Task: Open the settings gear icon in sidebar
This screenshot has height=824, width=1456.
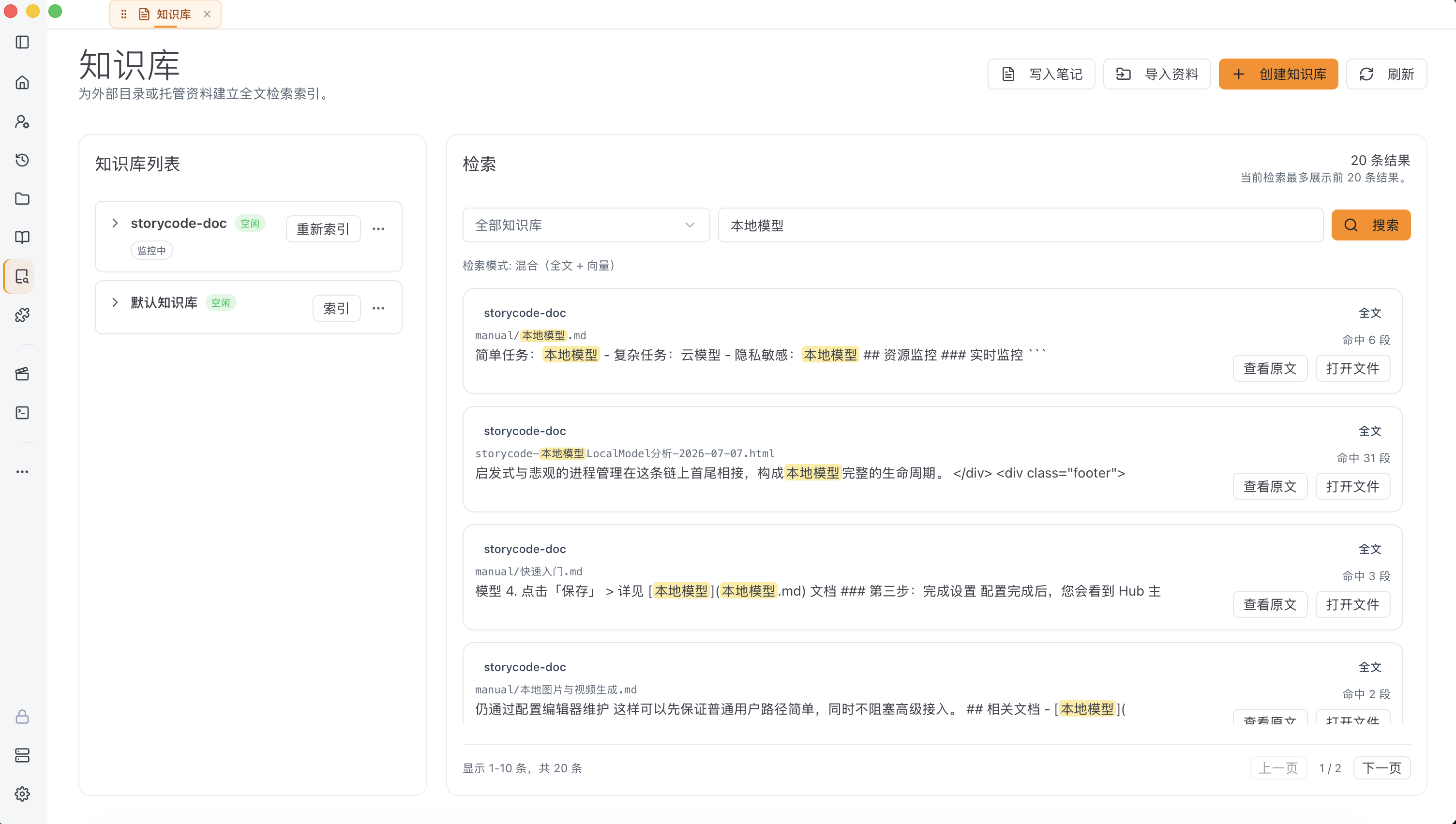Action: tap(22, 794)
